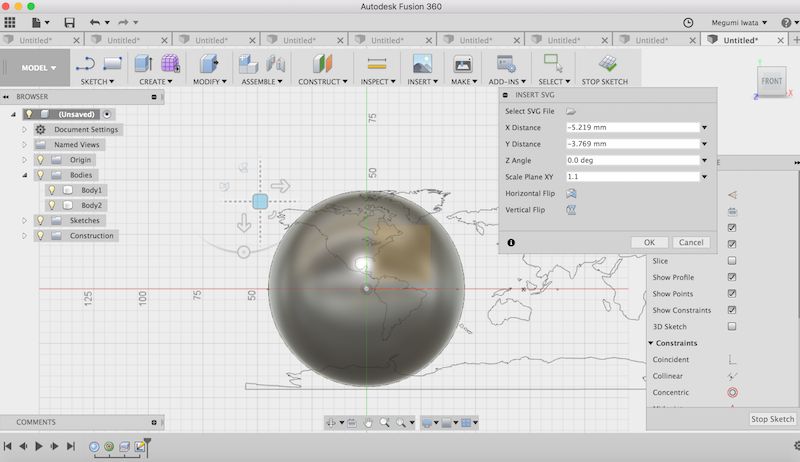
Task: Toggle the 3D Sketch checkbox
Action: [x=732, y=326]
